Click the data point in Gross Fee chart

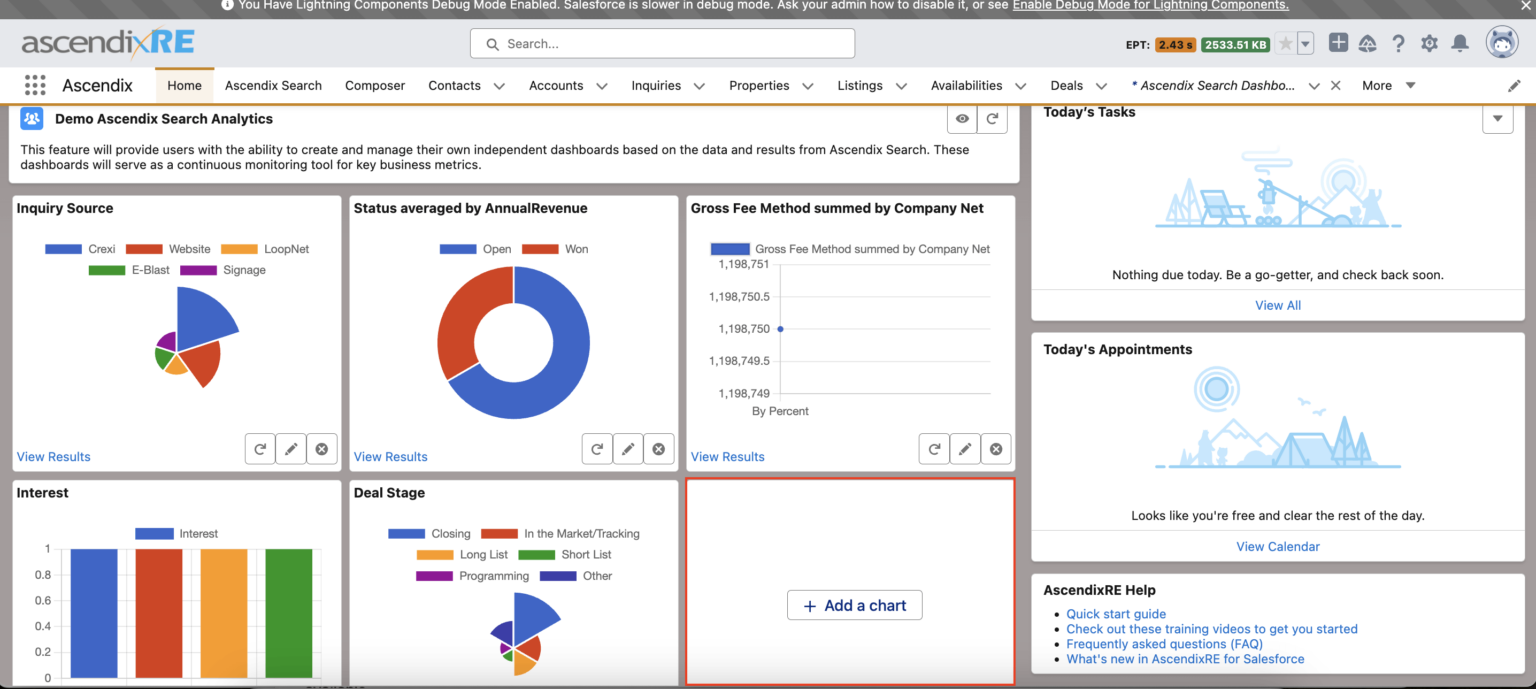pyautogui.click(x=780, y=329)
